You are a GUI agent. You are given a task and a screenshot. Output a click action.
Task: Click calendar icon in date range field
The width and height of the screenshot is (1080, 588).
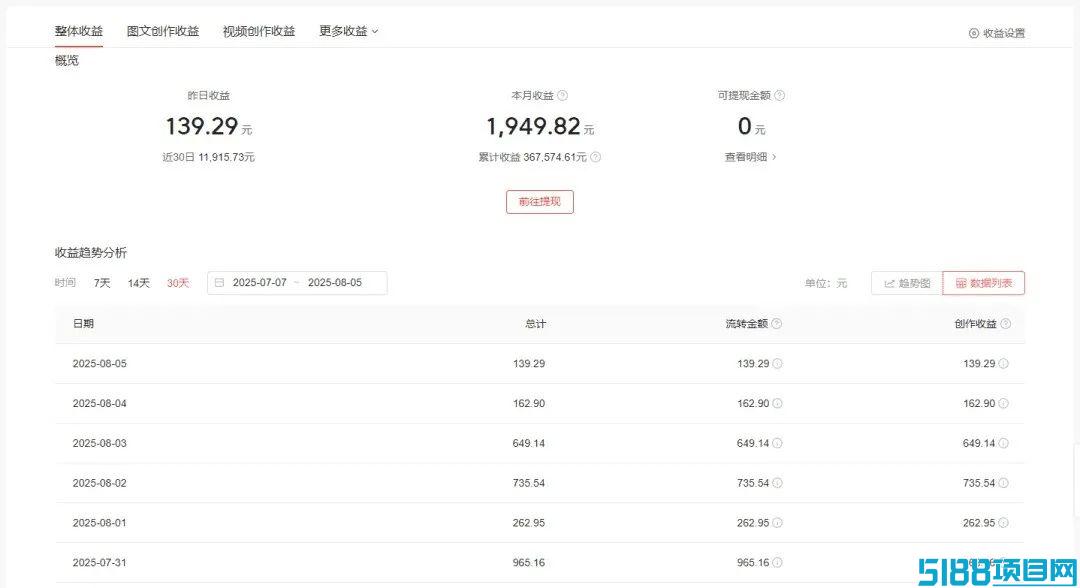point(219,283)
